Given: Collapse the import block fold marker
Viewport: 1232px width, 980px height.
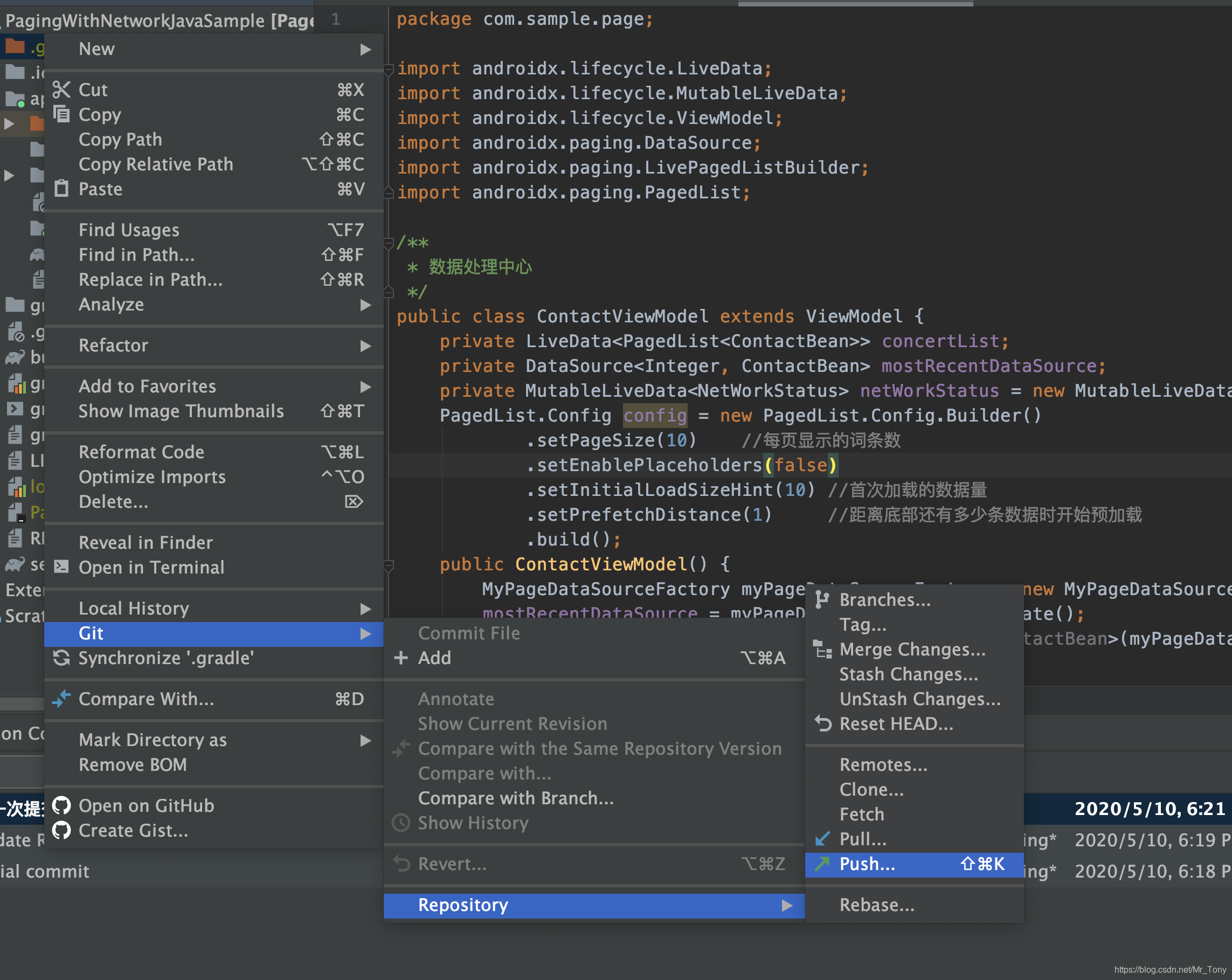Looking at the screenshot, I should (389, 70).
